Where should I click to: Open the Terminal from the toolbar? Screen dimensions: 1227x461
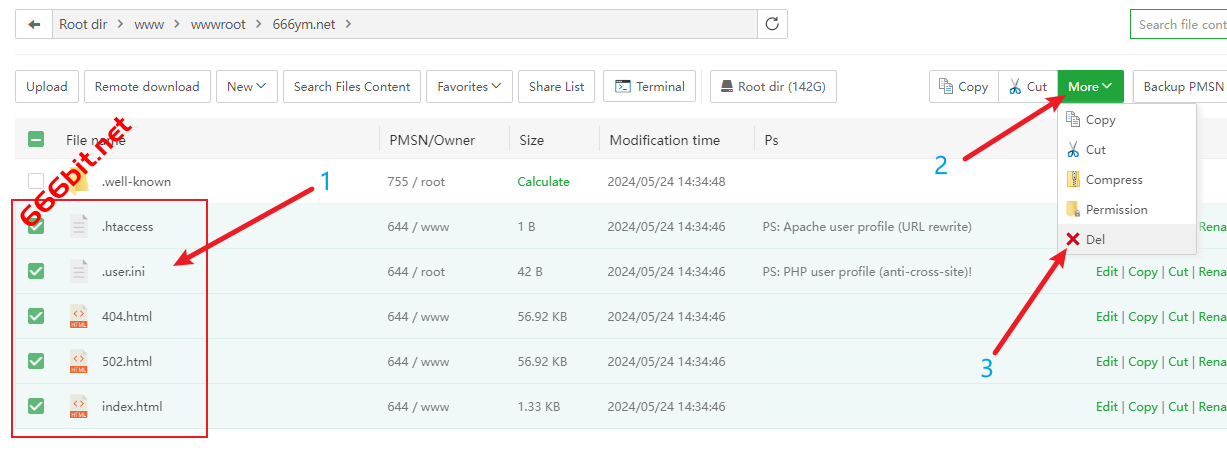click(650, 87)
